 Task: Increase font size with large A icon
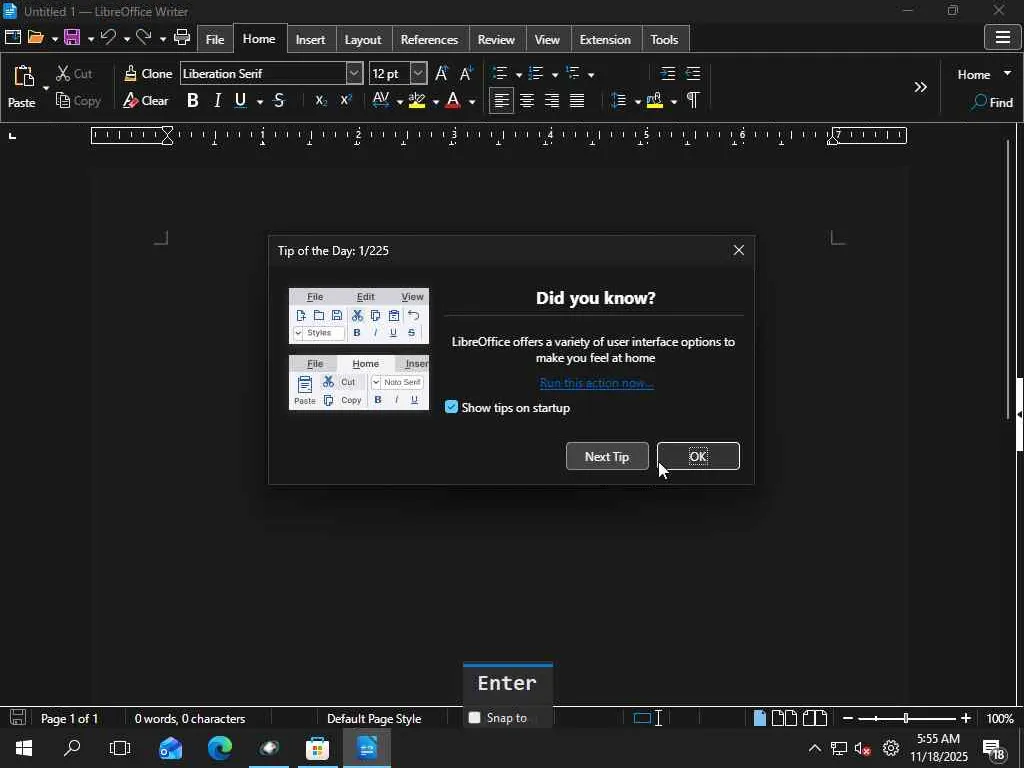coord(441,73)
